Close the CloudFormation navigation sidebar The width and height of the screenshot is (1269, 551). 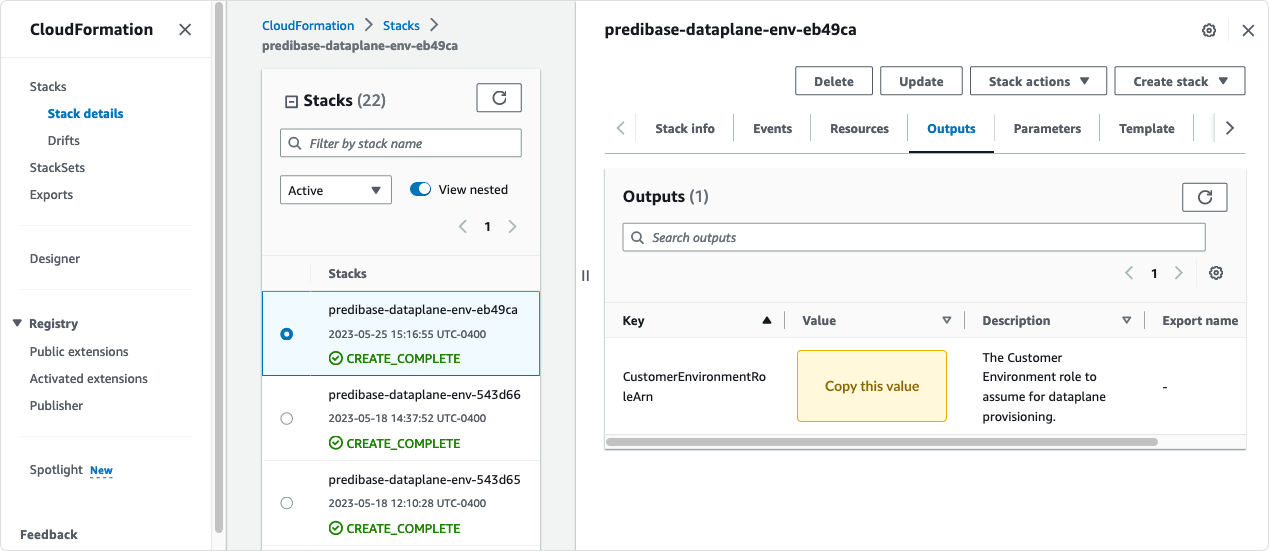tap(185, 30)
